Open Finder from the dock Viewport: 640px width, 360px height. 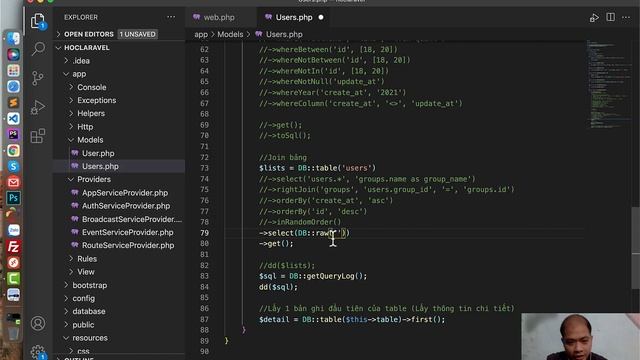tap(13, 38)
